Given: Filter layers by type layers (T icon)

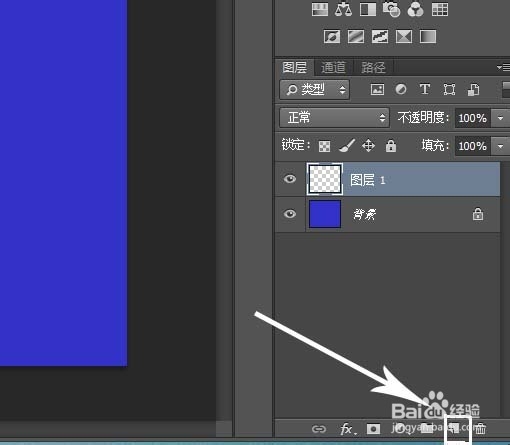Looking at the screenshot, I should coord(425,89).
